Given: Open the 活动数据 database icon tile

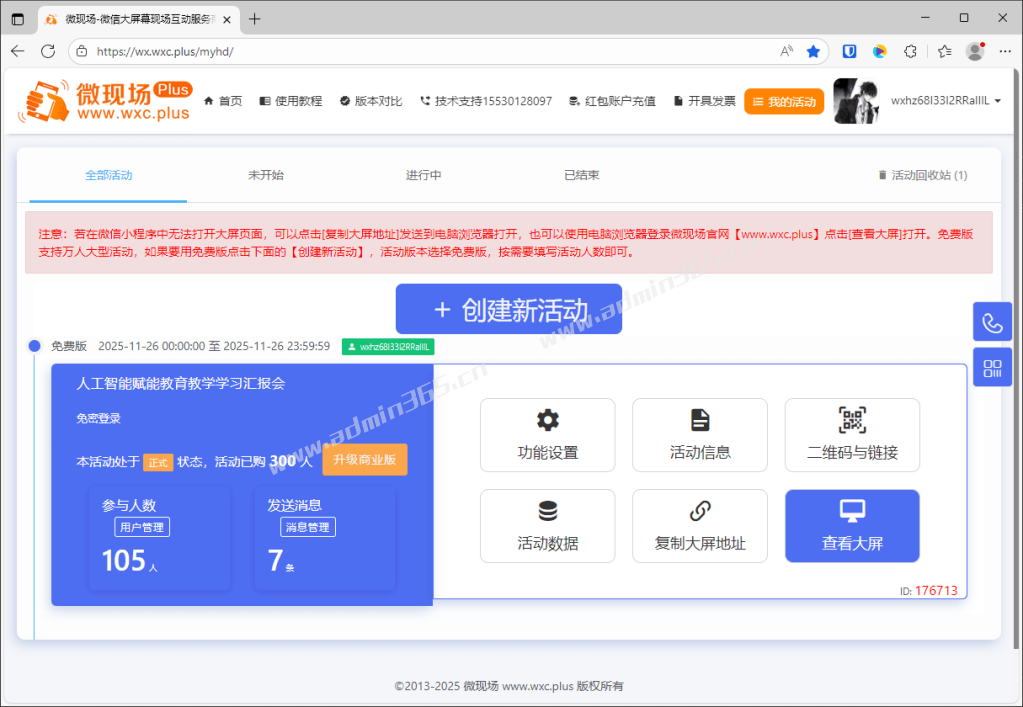Looking at the screenshot, I should (x=547, y=526).
